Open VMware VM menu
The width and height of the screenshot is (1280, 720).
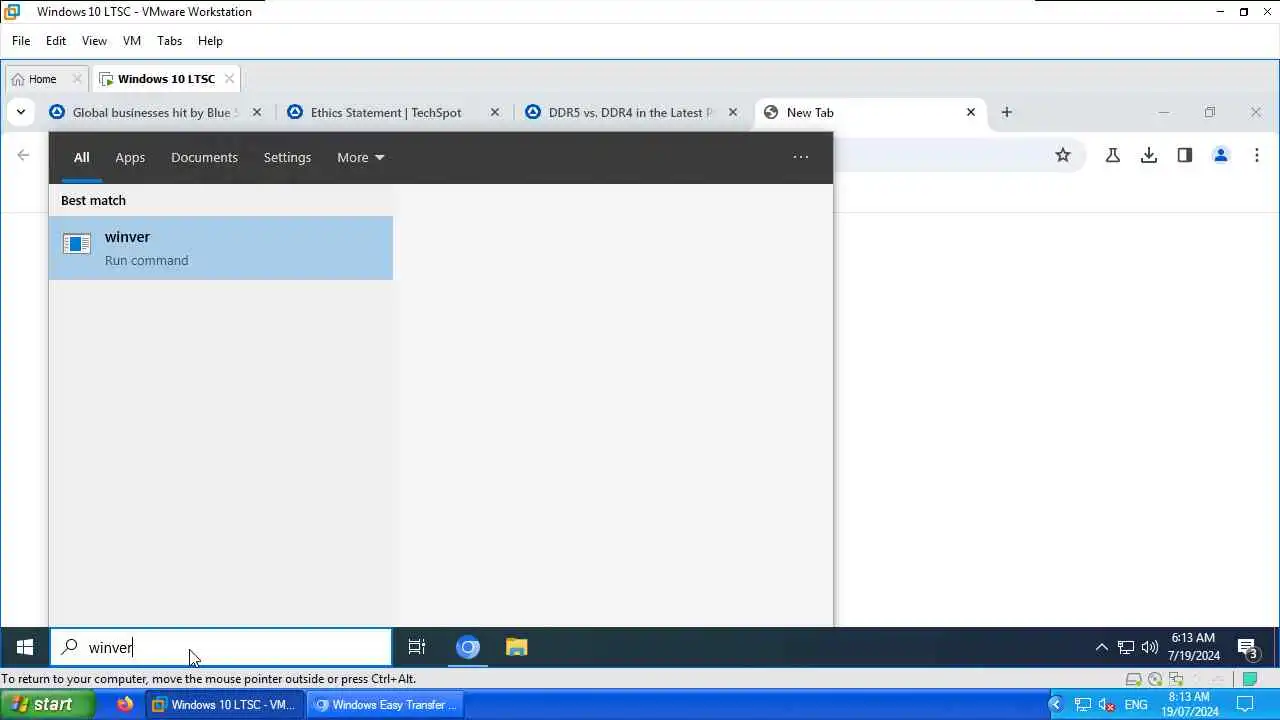[x=132, y=41]
